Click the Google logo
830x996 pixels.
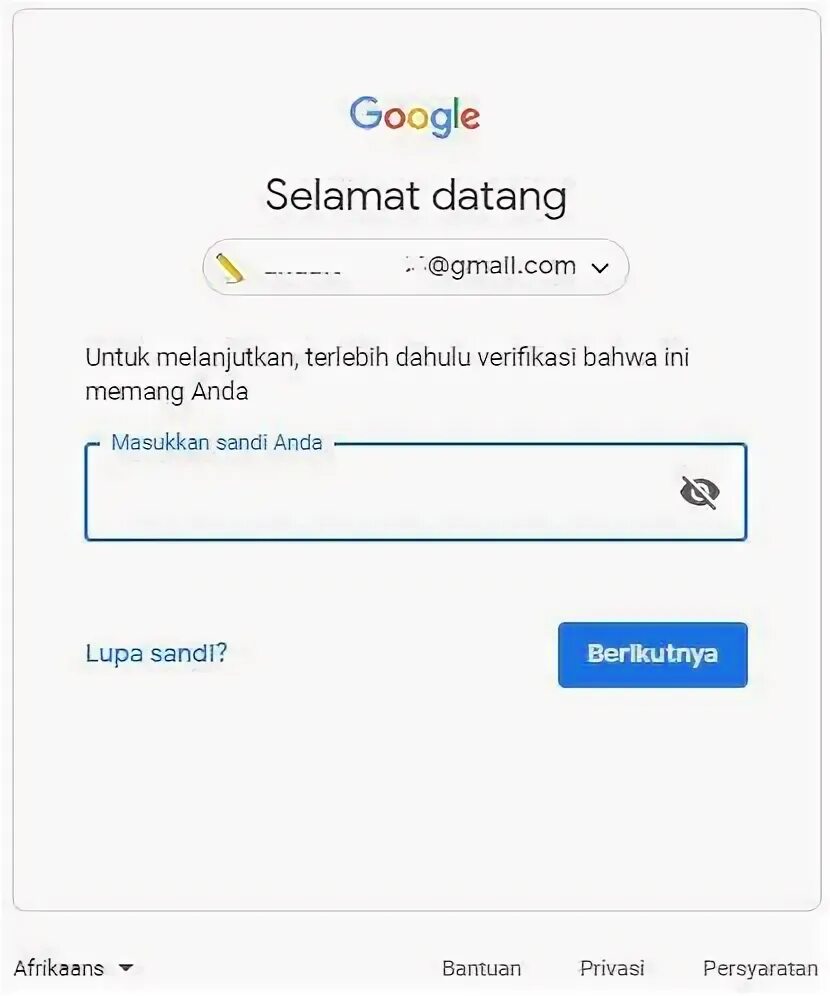(x=415, y=116)
